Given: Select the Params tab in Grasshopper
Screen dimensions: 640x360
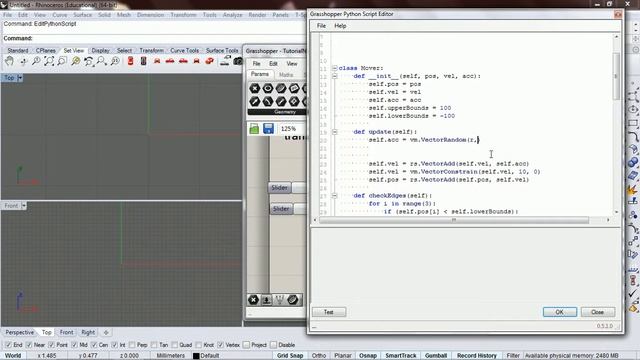Looking at the screenshot, I should pos(260,74).
